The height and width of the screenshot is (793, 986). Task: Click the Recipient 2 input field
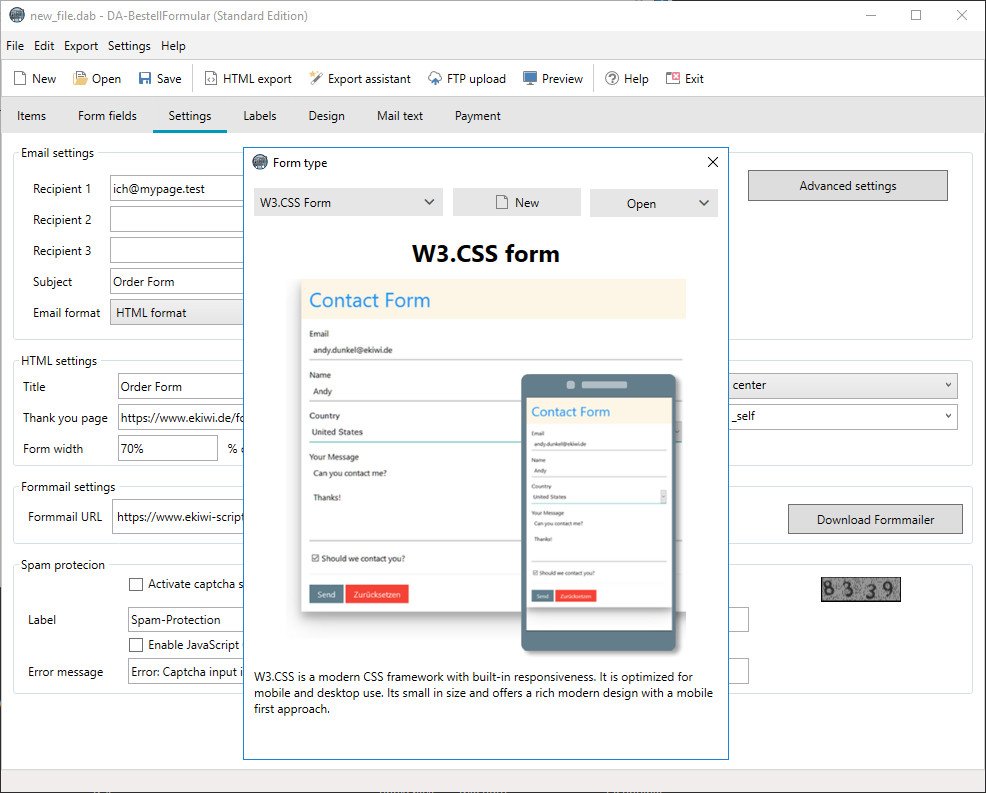pos(177,220)
